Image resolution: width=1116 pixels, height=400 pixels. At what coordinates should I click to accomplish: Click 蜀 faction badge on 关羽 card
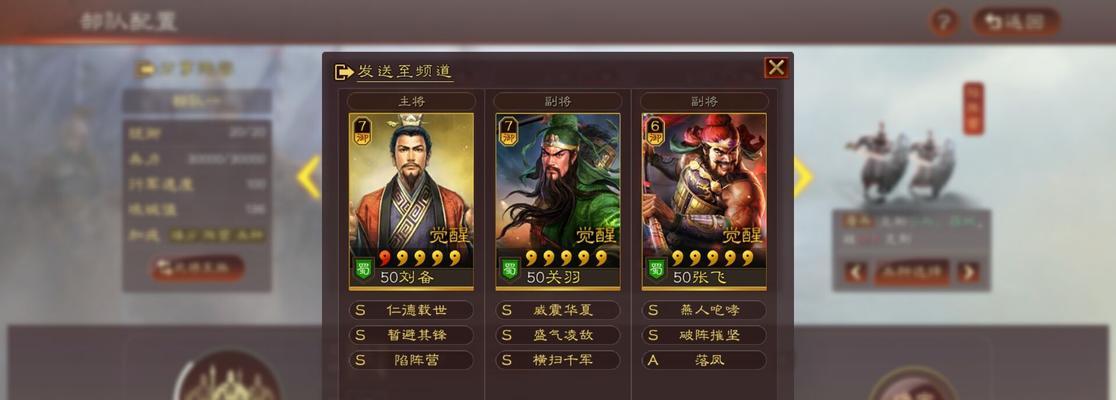point(510,270)
